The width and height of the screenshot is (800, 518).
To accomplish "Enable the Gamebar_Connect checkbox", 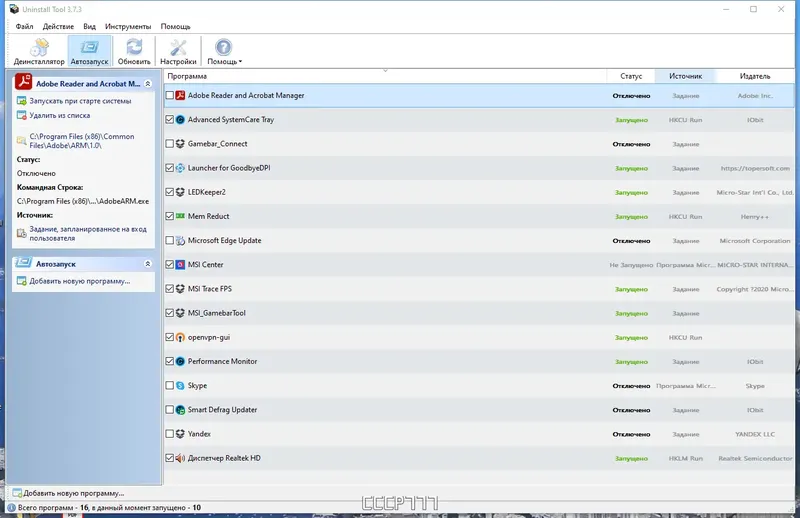I will pyautogui.click(x=170, y=144).
